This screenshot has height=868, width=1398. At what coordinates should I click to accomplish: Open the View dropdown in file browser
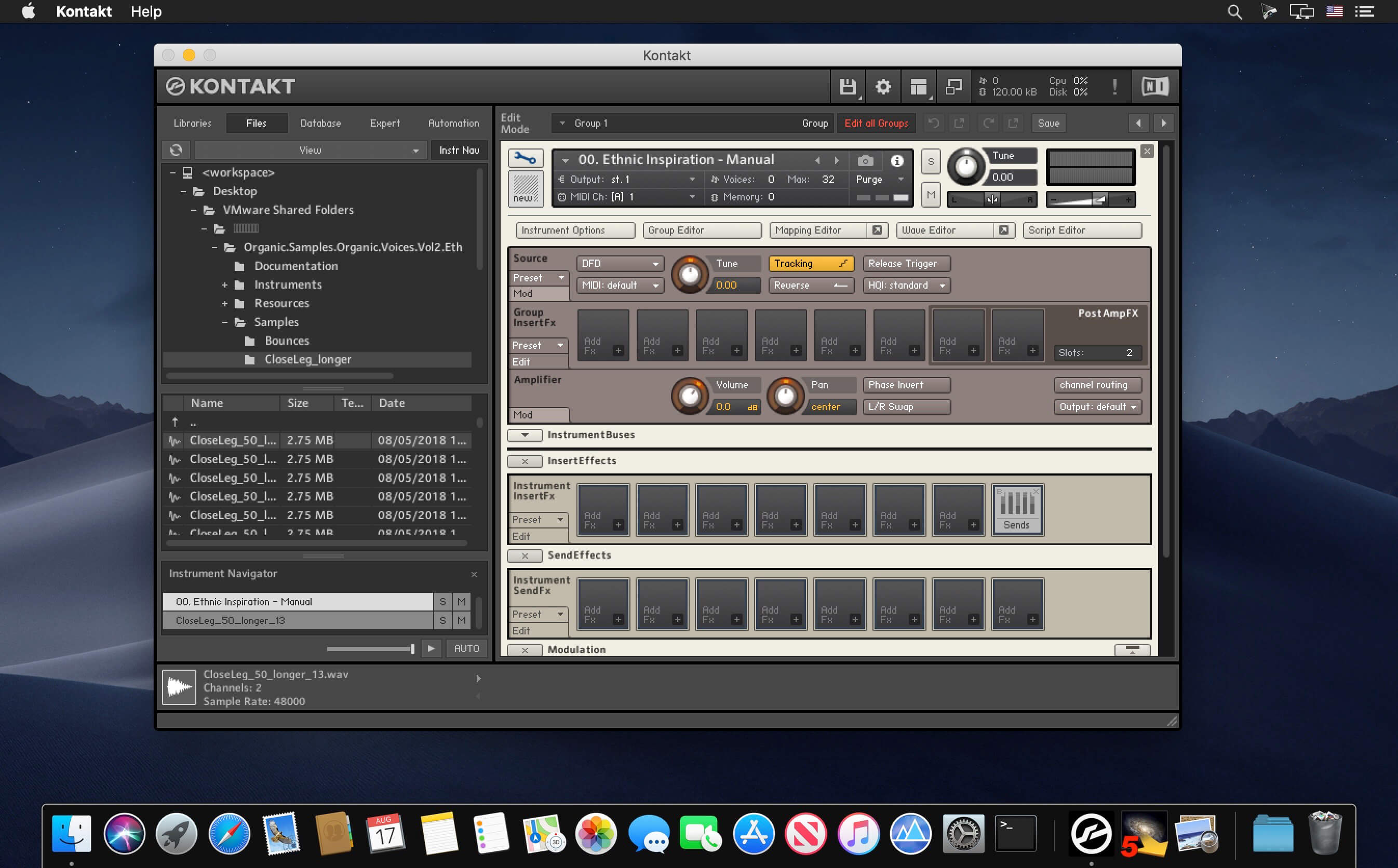pos(311,150)
